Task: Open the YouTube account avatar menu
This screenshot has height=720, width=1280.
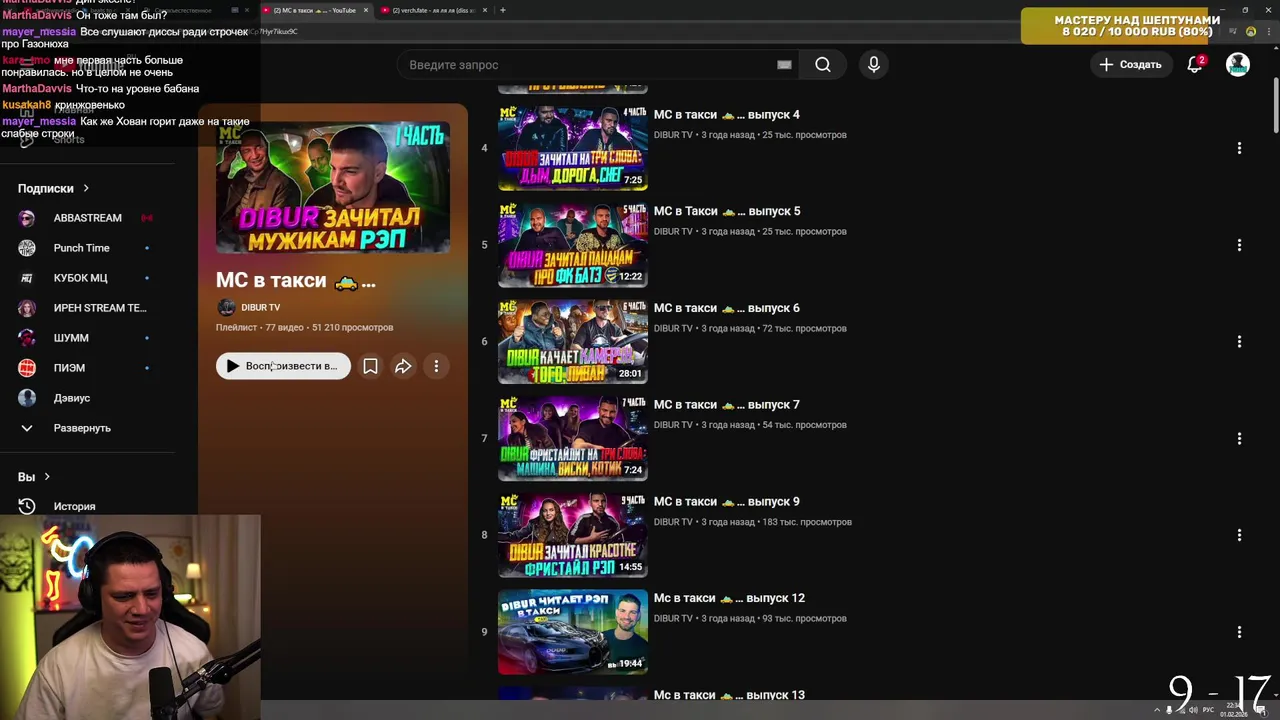Action: coord(1238,65)
